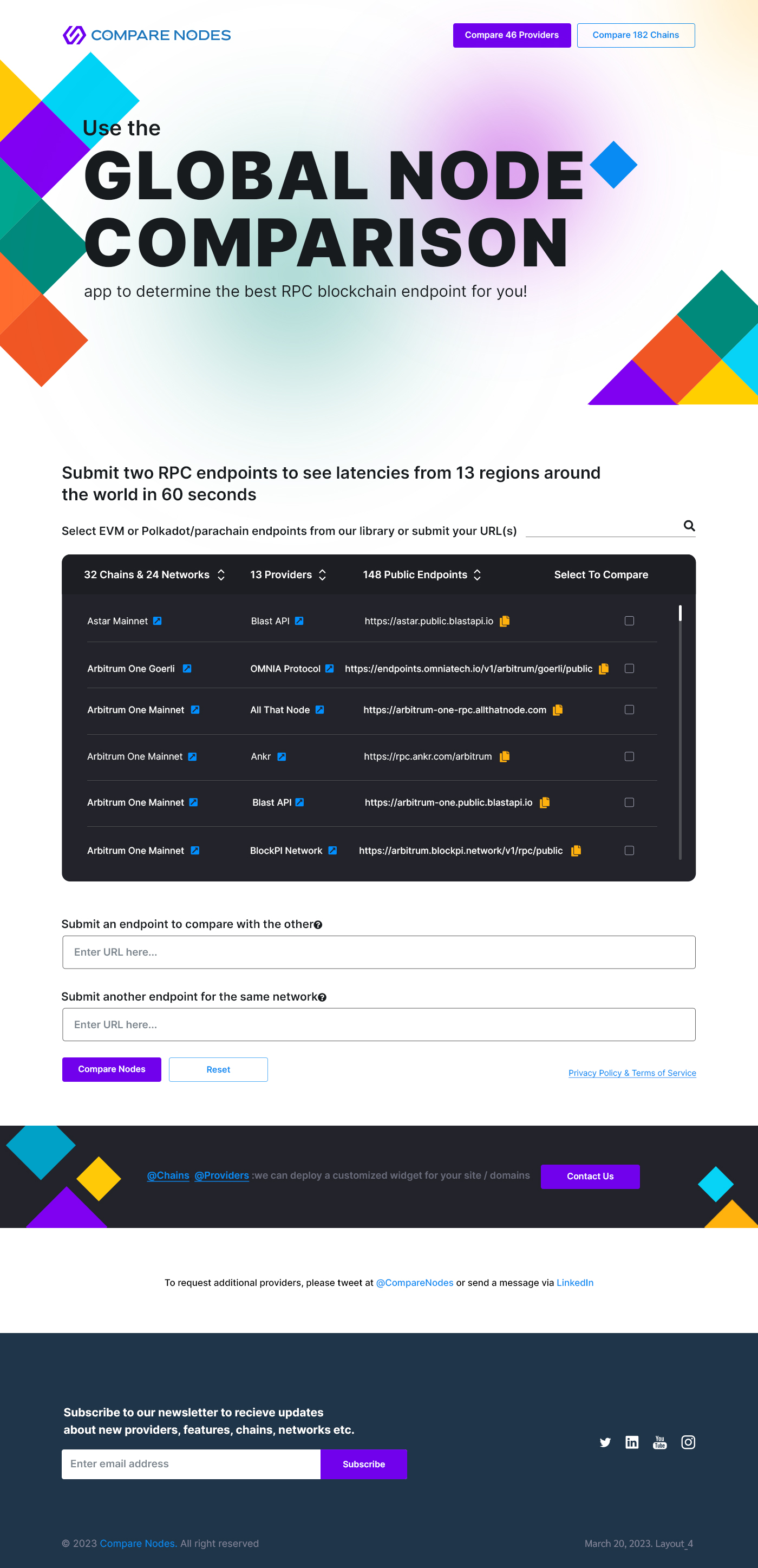Viewport: 758px width, 1568px height.
Task: Open the Twitter icon in the footer
Action: tap(605, 1442)
